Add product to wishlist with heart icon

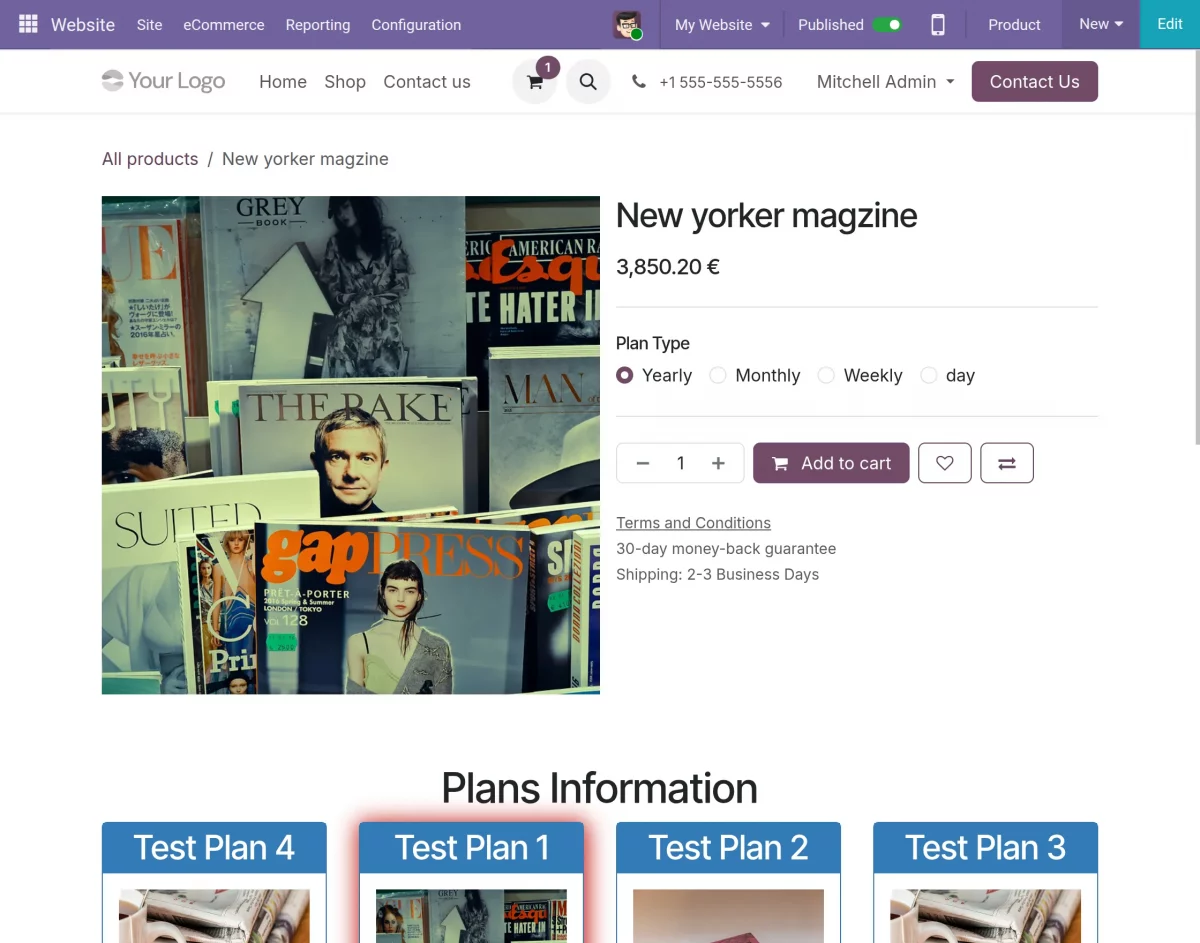944,462
